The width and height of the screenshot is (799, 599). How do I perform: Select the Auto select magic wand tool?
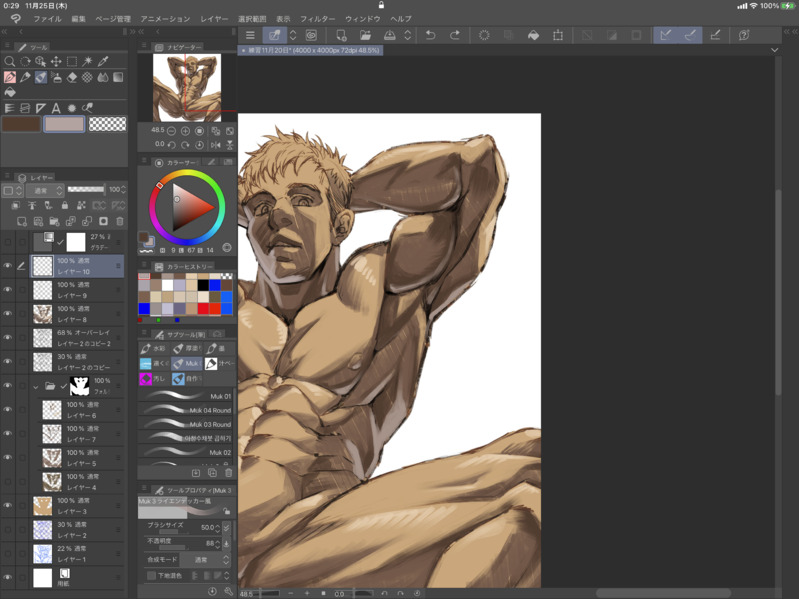pos(88,62)
